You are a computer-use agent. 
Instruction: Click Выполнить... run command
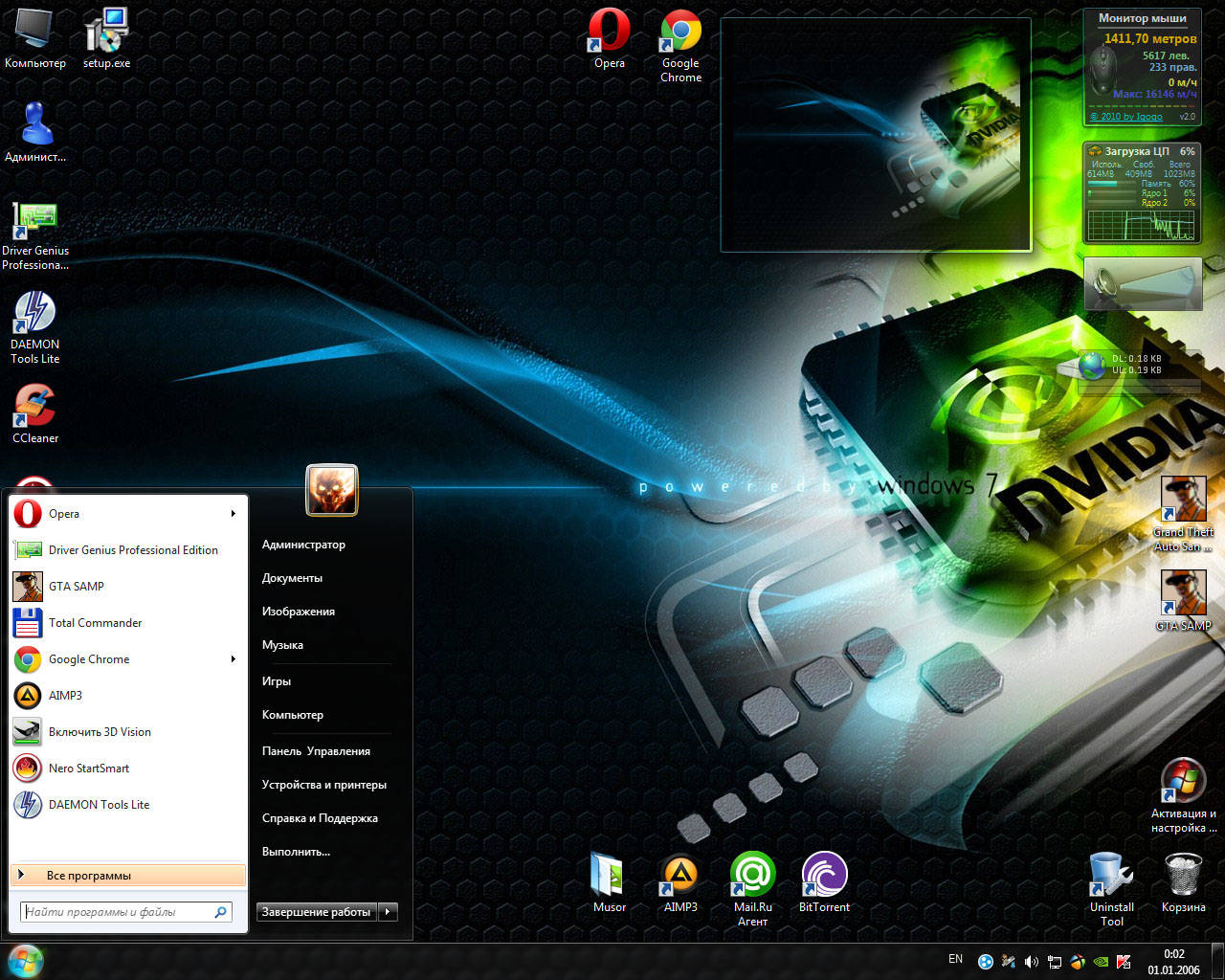296,852
